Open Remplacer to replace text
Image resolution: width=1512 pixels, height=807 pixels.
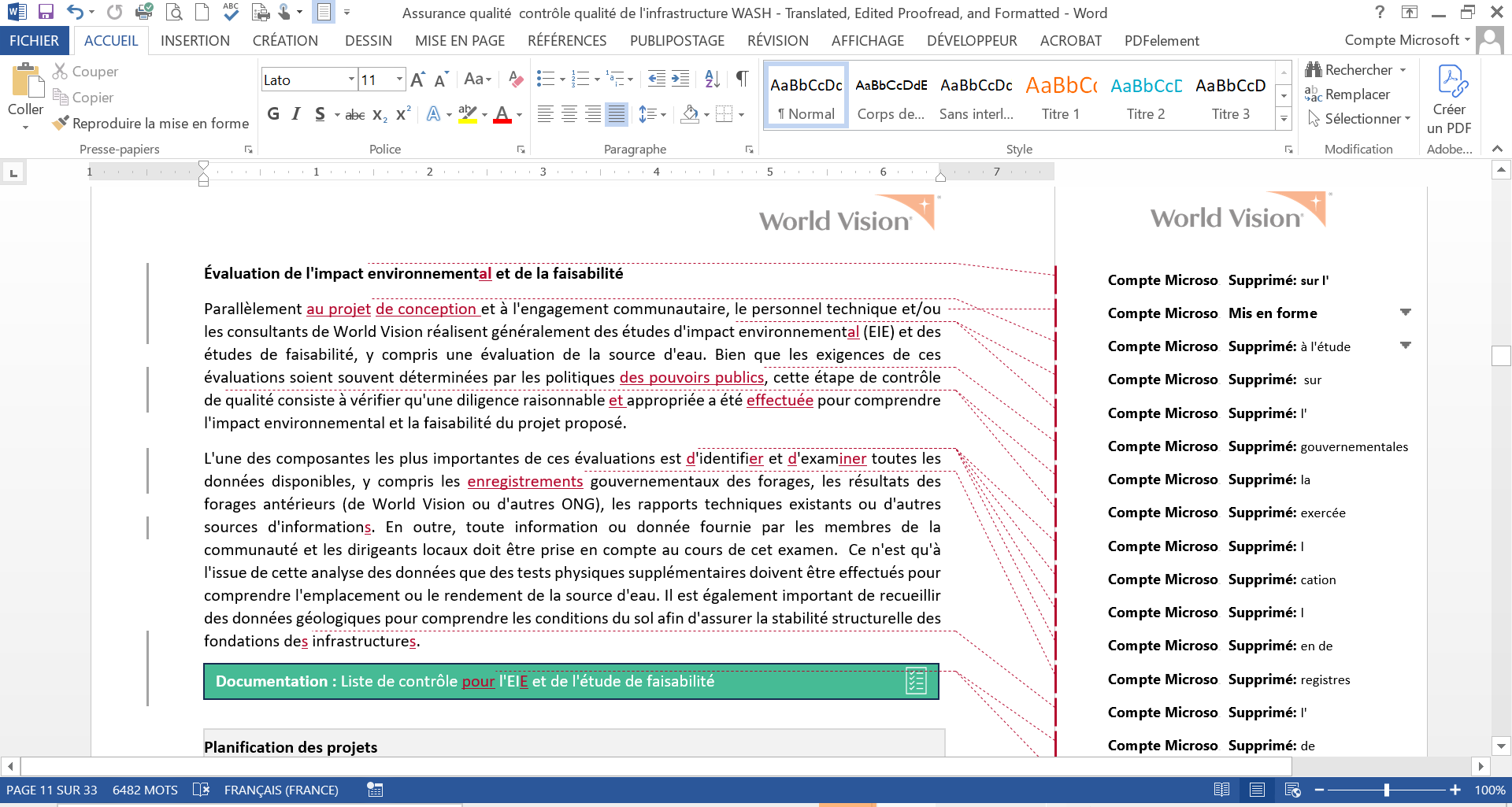1347,94
